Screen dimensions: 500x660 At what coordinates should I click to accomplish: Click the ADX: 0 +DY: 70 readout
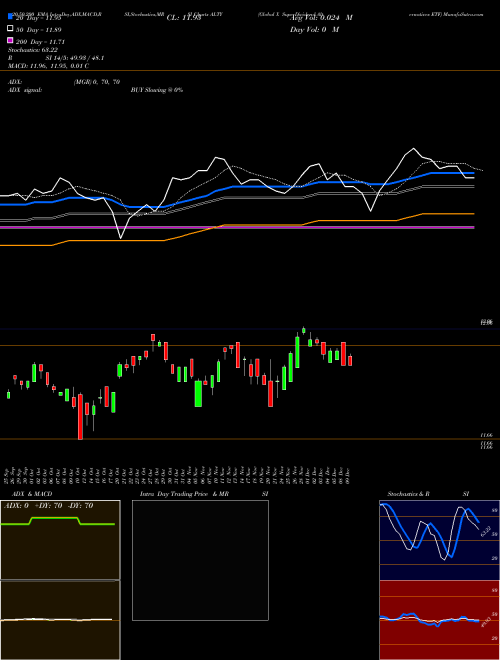pos(48,506)
